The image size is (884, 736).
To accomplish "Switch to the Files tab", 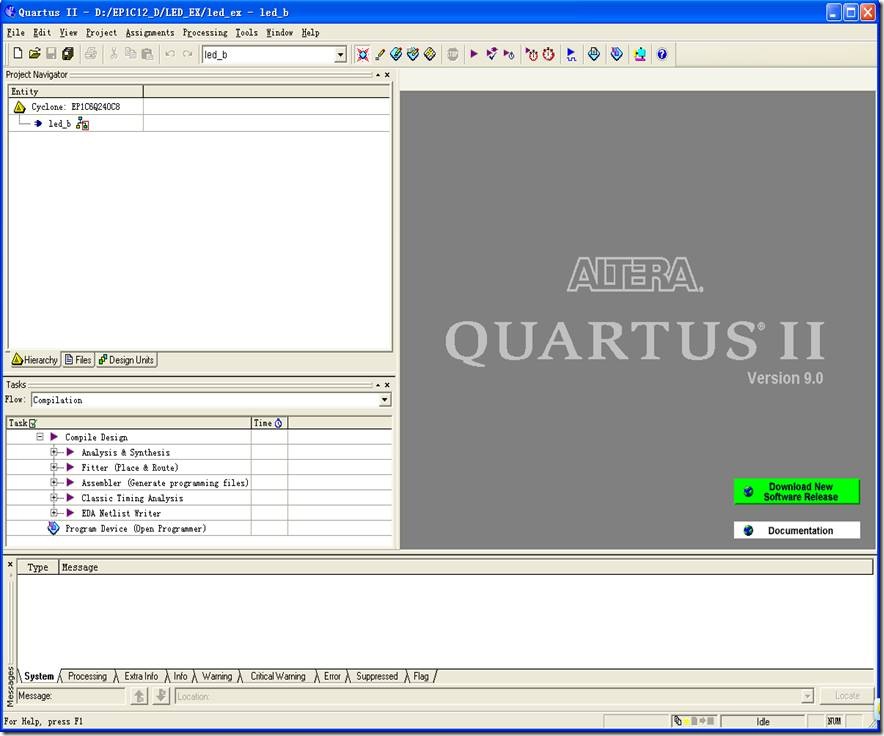I will [x=77, y=360].
